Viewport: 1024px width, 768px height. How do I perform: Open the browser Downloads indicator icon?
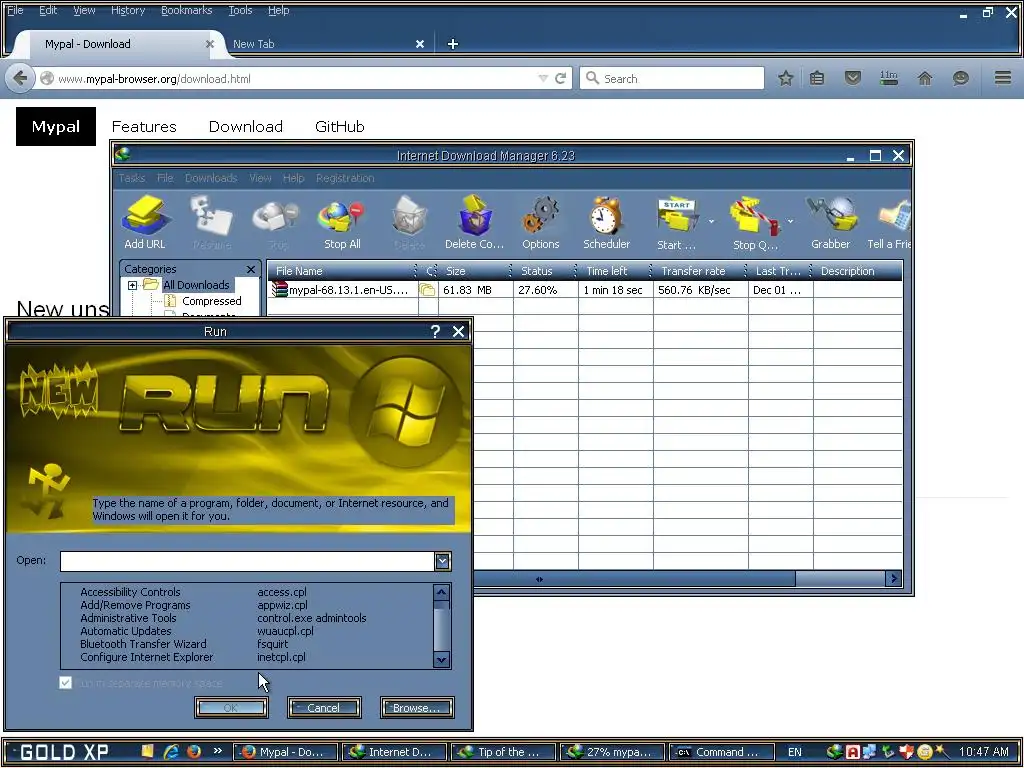point(889,78)
